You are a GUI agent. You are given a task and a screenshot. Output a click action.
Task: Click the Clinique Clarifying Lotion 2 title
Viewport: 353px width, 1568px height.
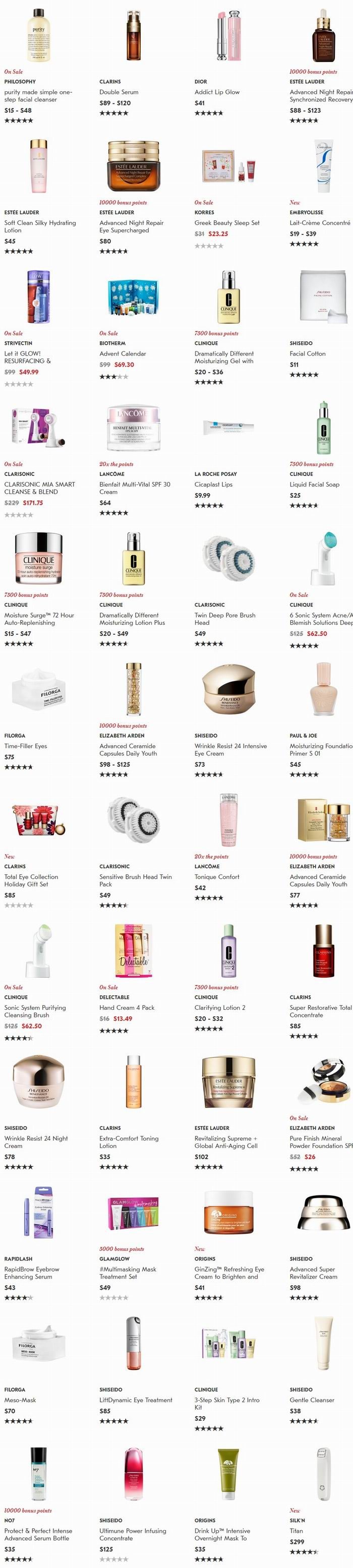click(x=220, y=1008)
